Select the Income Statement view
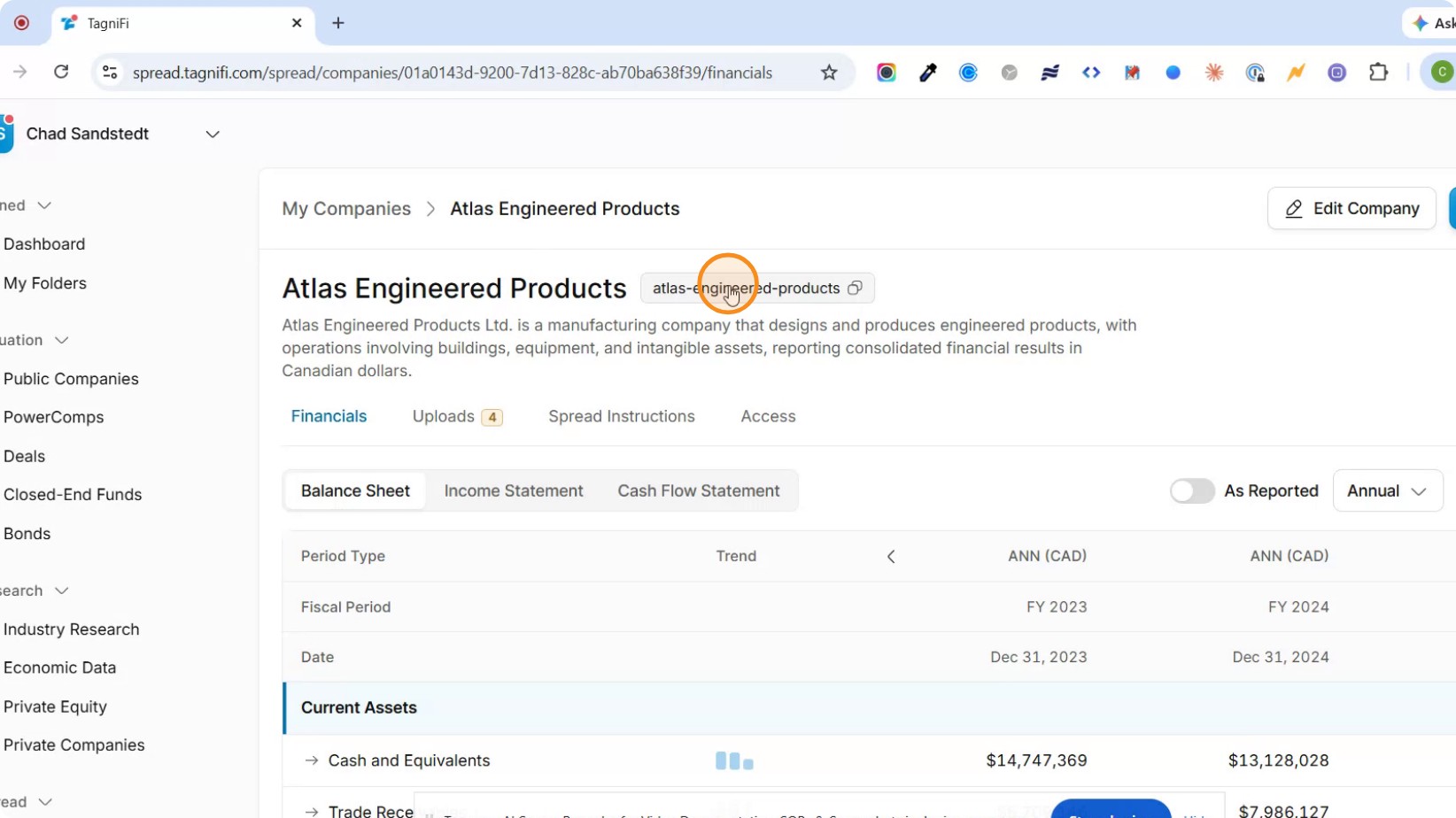1456x818 pixels. pyautogui.click(x=514, y=491)
